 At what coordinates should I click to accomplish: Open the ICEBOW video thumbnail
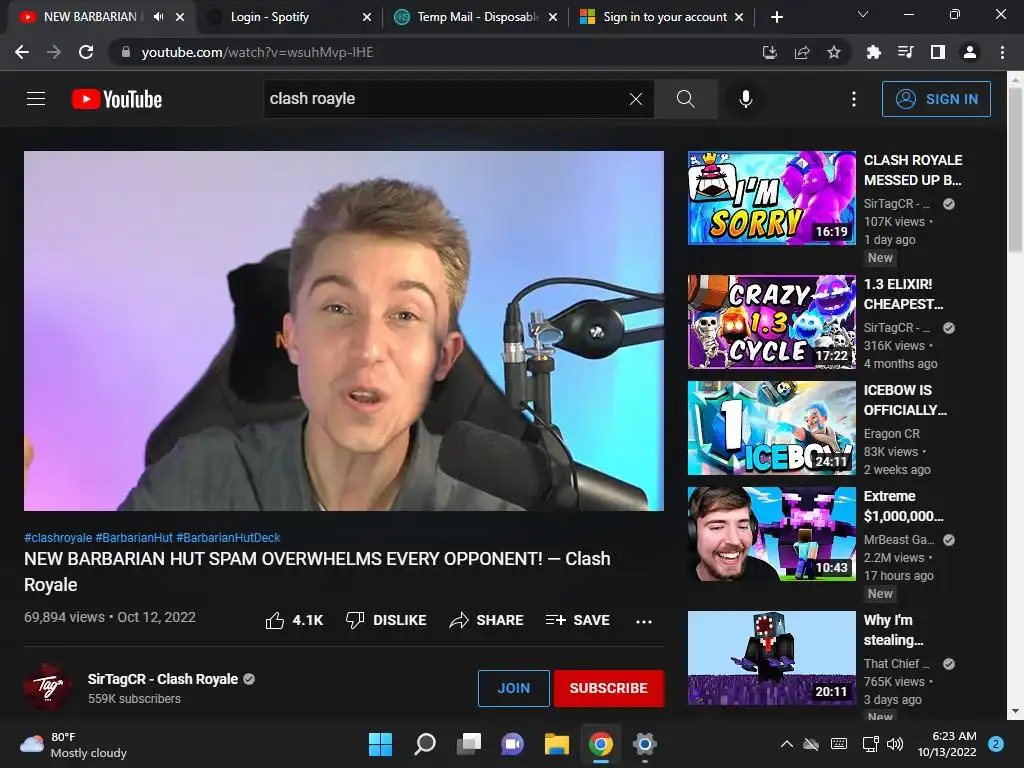coord(771,428)
